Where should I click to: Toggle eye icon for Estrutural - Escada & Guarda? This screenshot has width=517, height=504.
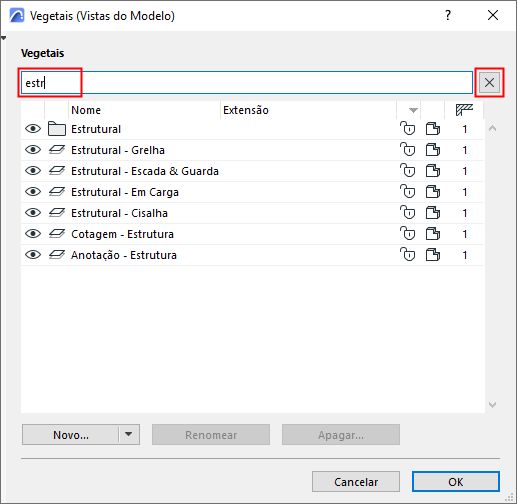(33, 171)
